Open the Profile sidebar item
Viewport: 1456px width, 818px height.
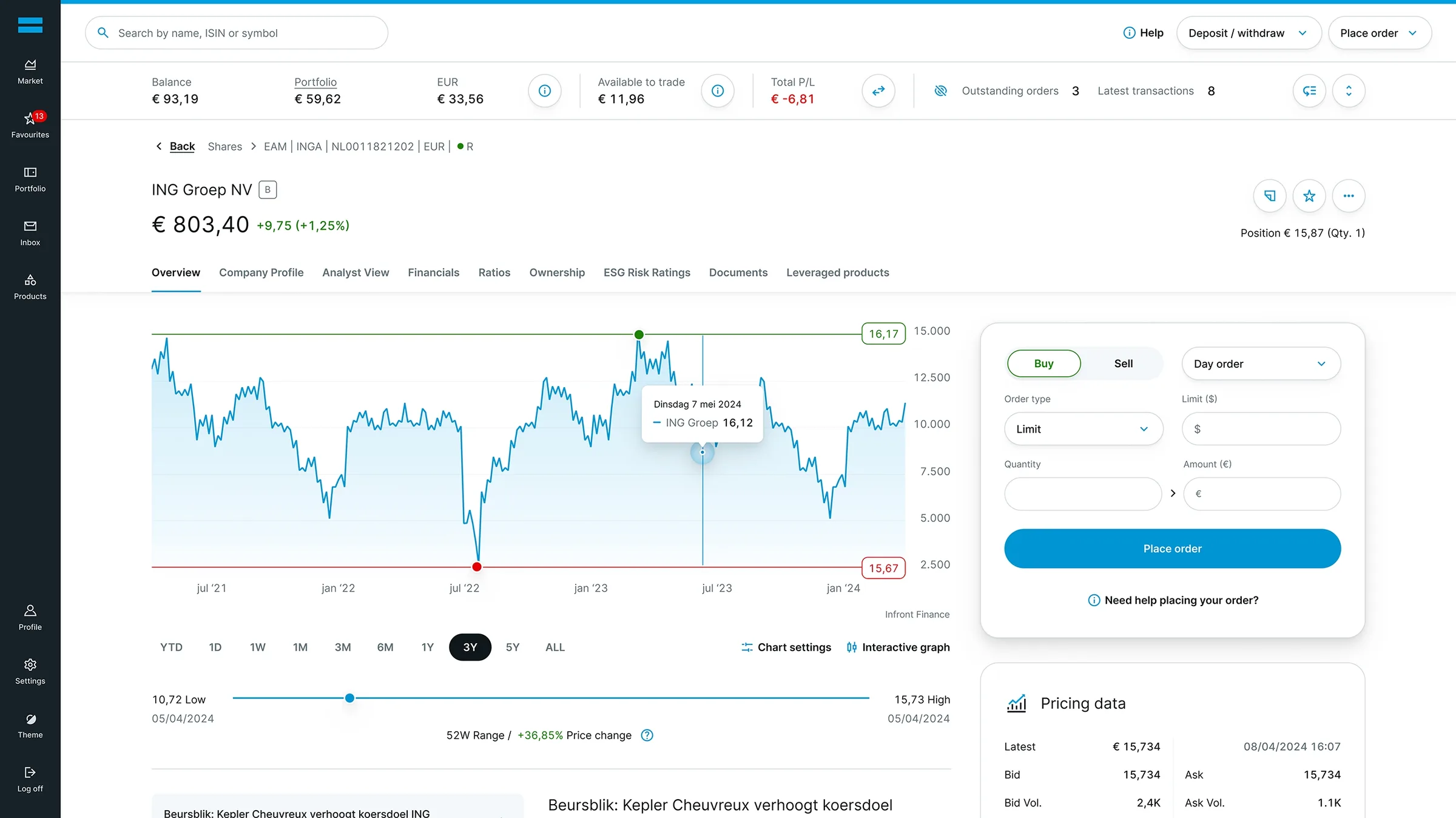pyautogui.click(x=30, y=618)
